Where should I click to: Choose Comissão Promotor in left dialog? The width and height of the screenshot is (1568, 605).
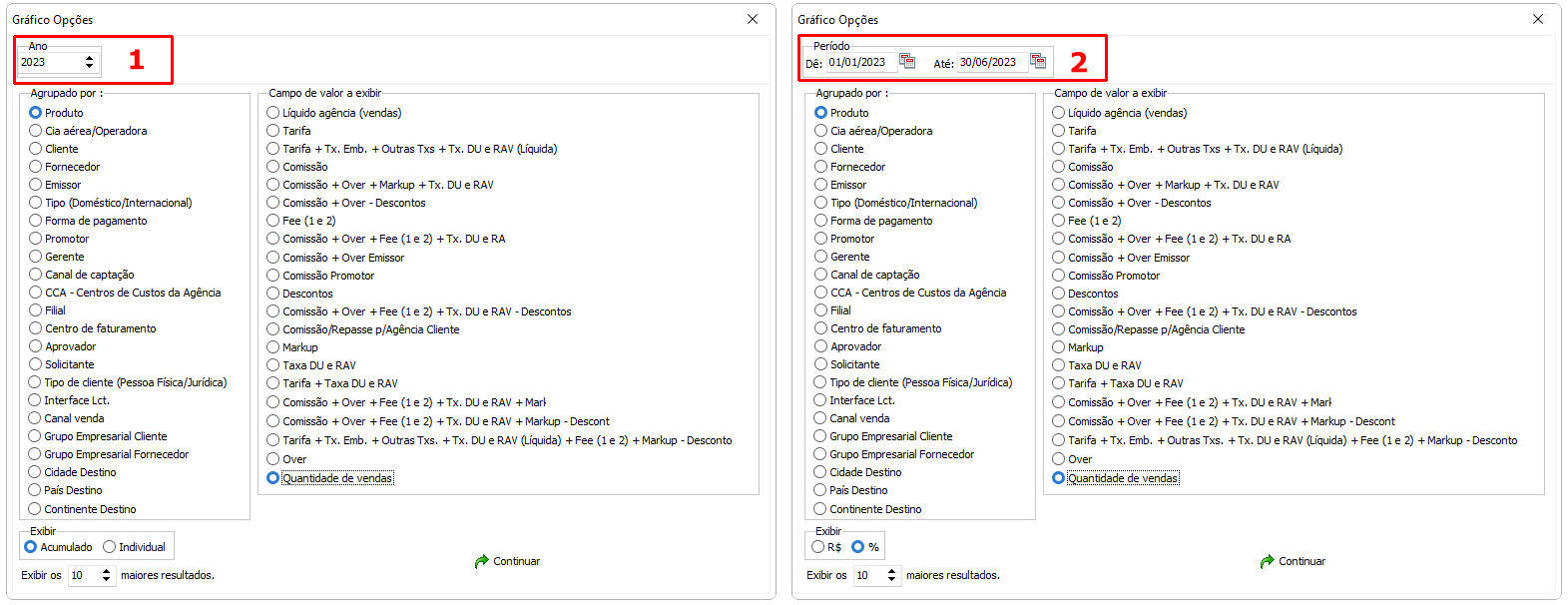coord(320,276)
